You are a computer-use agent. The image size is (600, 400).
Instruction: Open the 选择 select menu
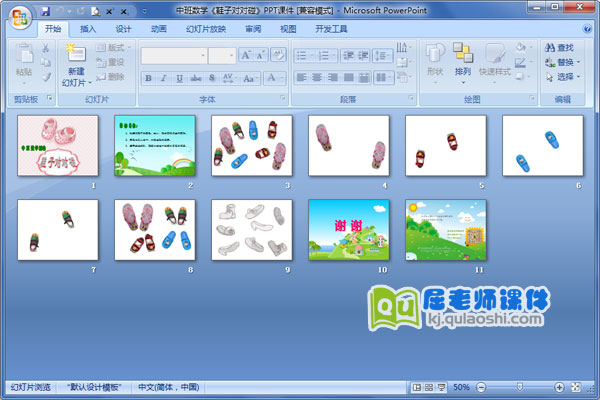pos(562,77)
